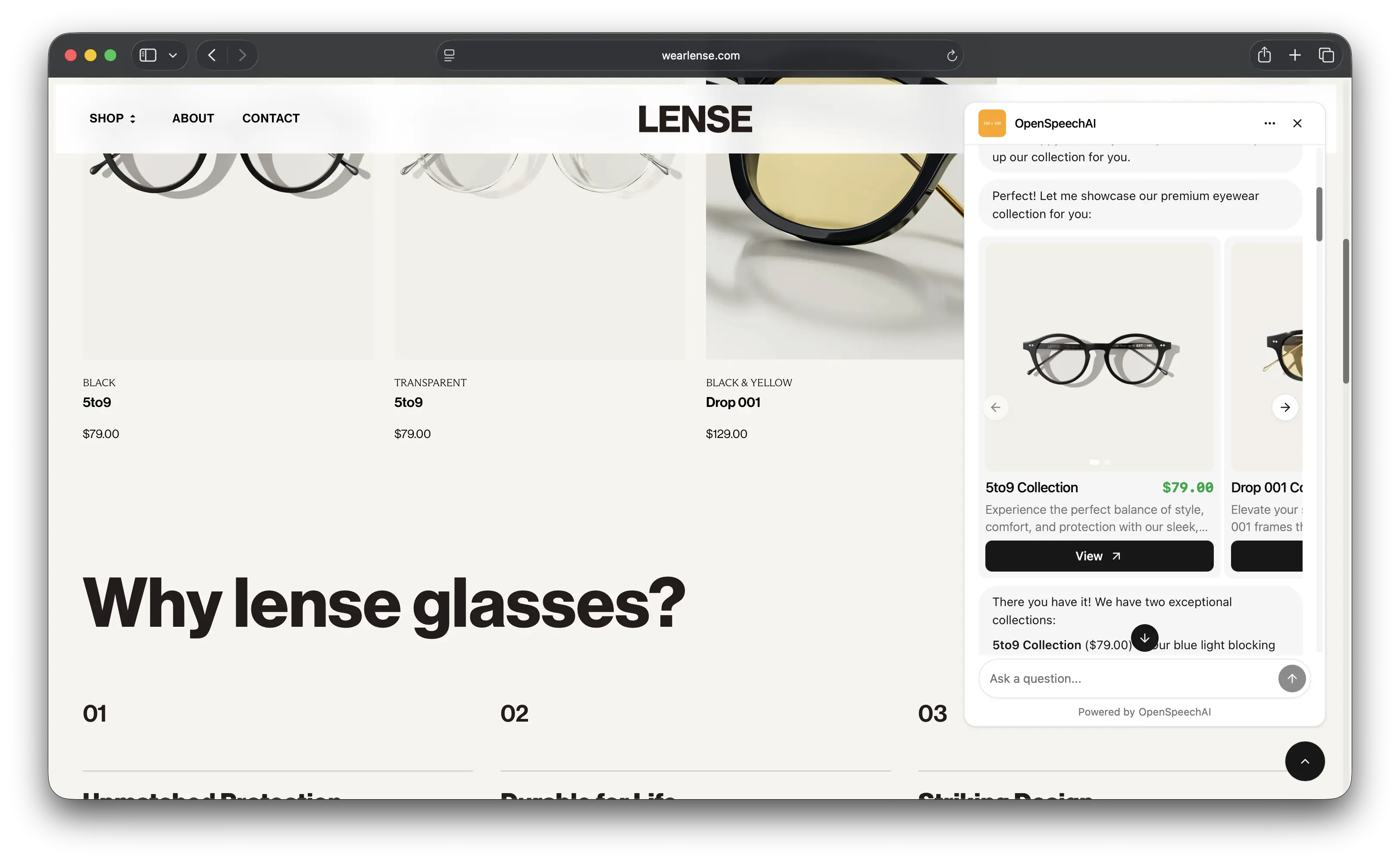
Task: Open the Safari share icon
Action: click(x=1264, y=55)
